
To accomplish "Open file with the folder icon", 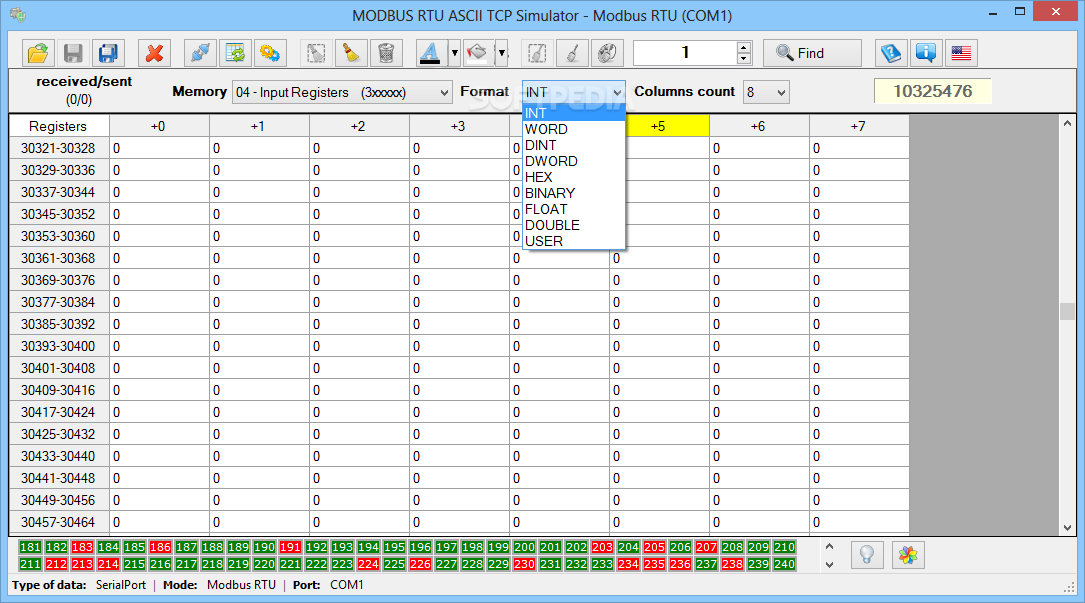I will coord(38,53).
